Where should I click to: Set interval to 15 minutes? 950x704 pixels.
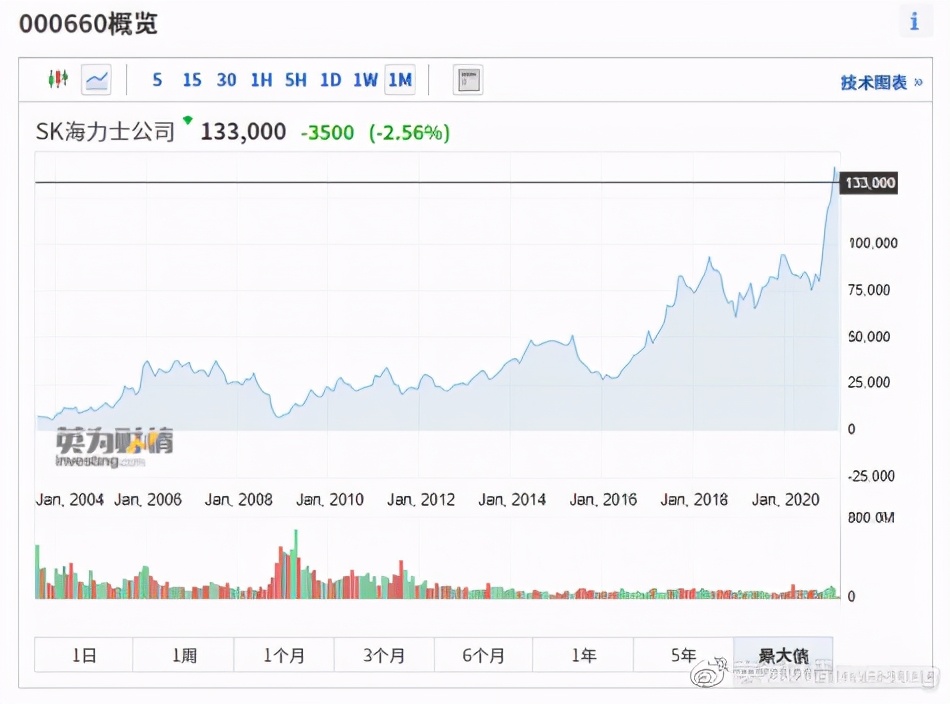click(x=191, y=80)
